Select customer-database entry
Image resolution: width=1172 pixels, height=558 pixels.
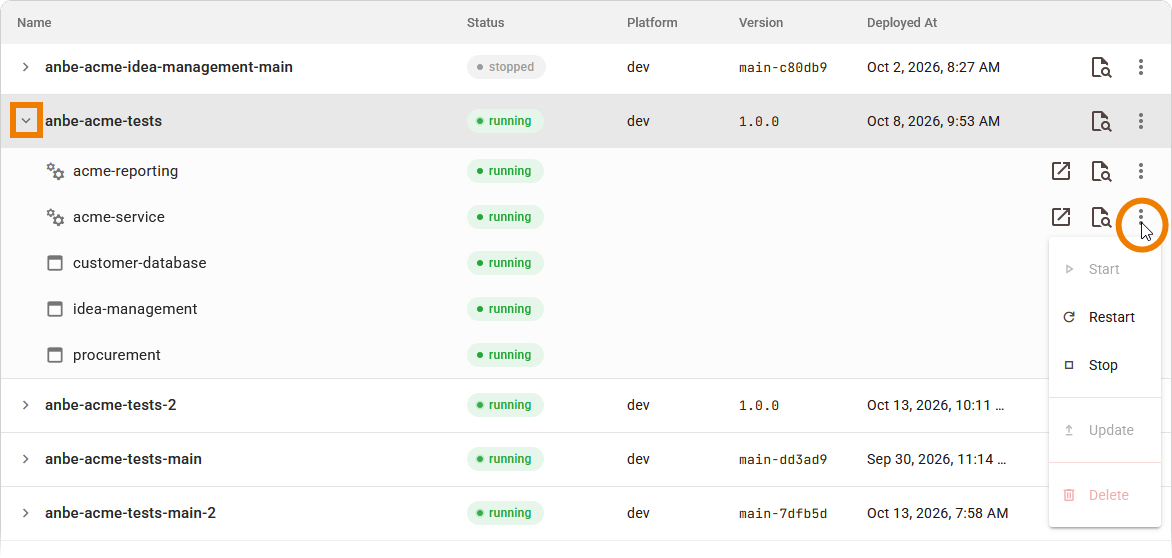pyautogui.click(x=140, y=263)
